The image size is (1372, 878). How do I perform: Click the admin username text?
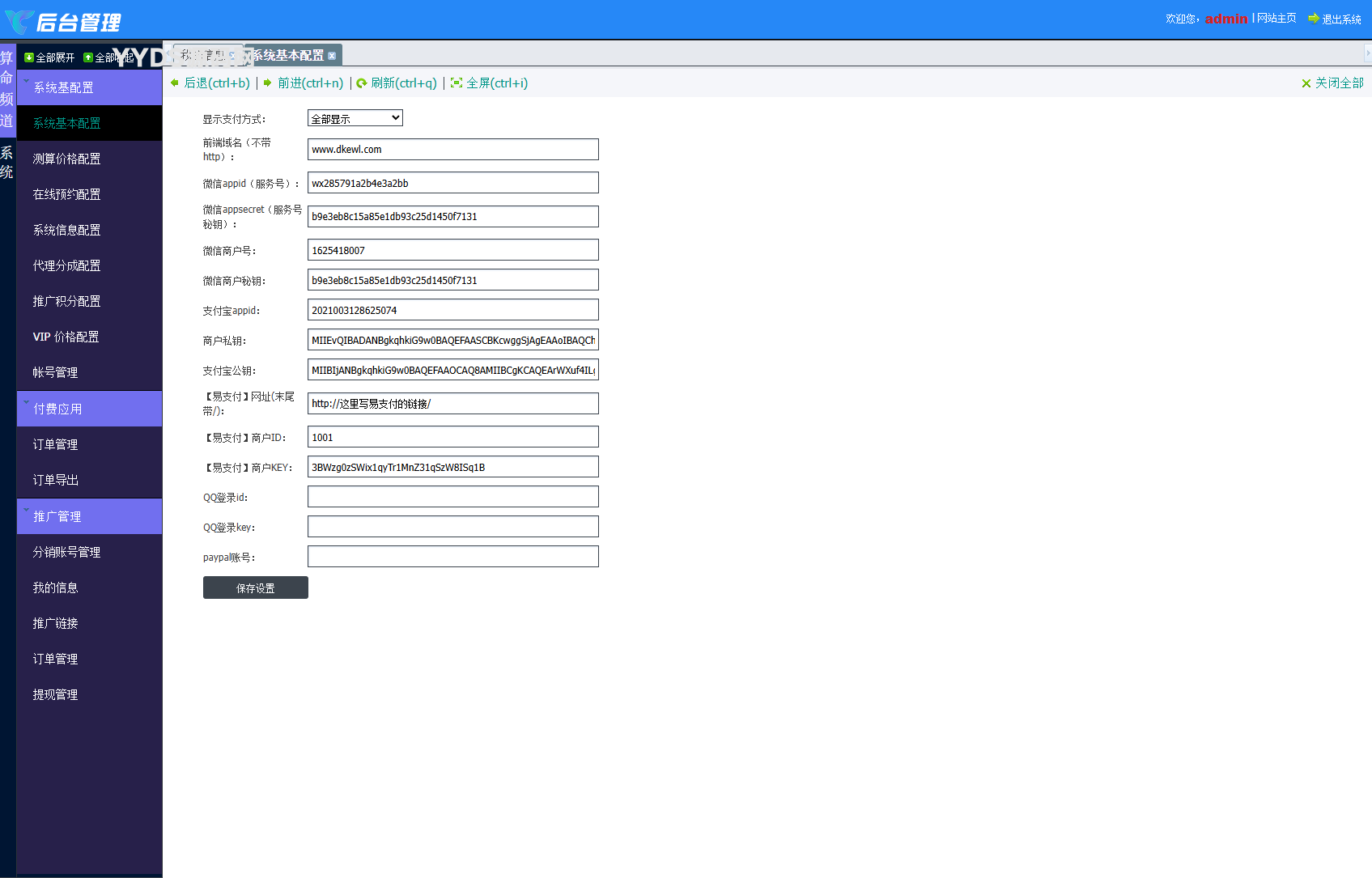1226,19
